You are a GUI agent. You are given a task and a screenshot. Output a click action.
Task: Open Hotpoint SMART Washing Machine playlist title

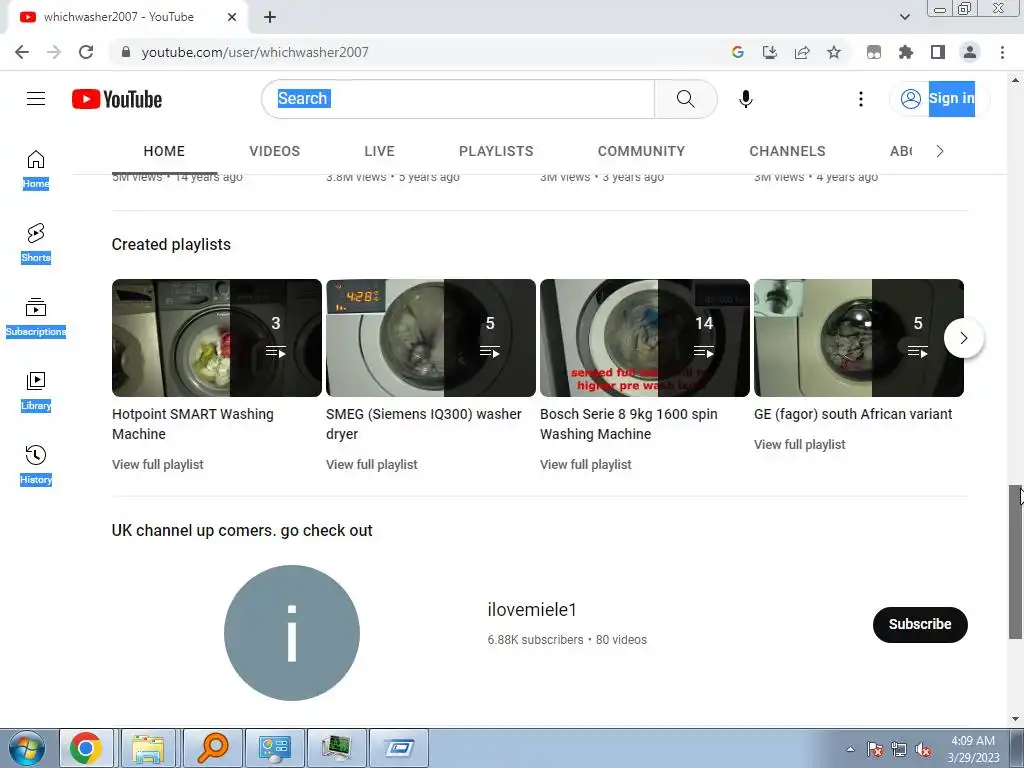point(193,424)
